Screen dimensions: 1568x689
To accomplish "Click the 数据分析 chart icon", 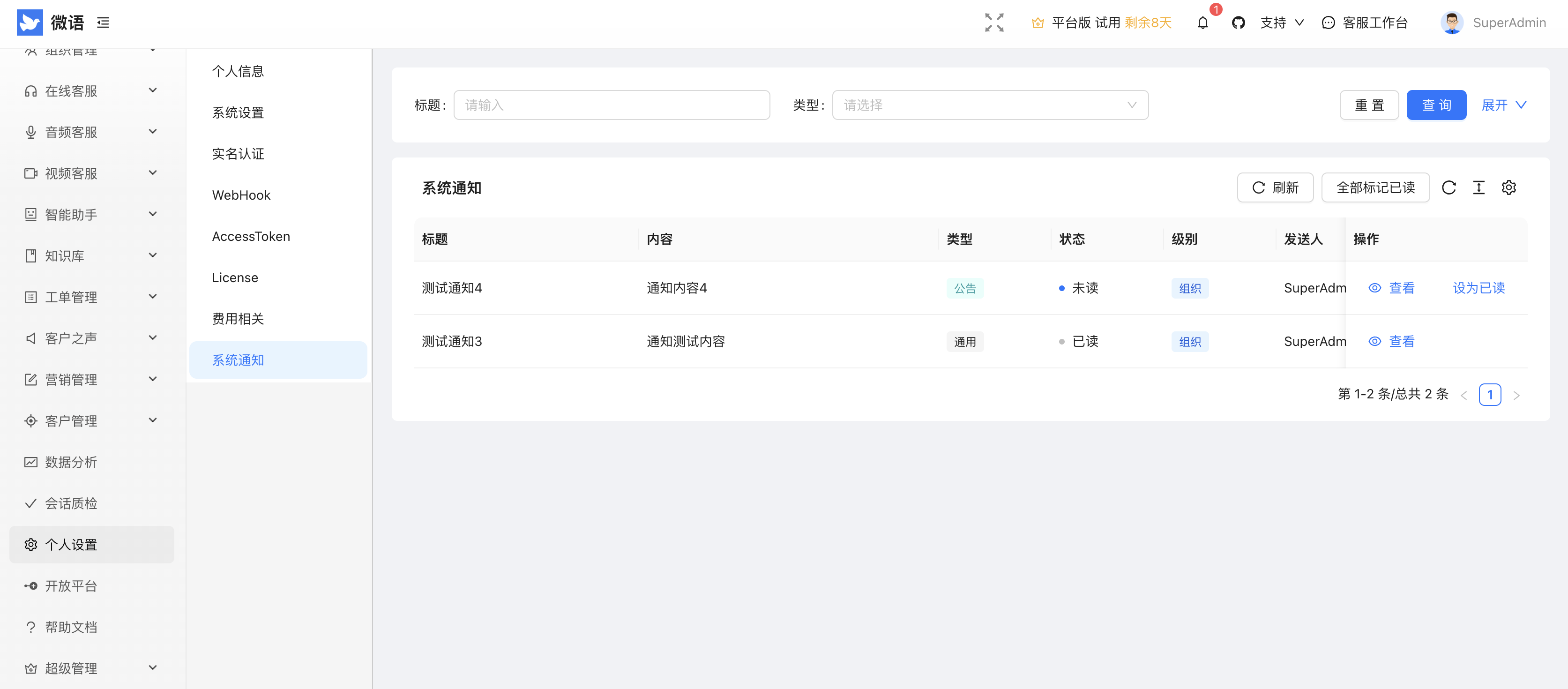I will pyautogui.click(x=30, y=462).
